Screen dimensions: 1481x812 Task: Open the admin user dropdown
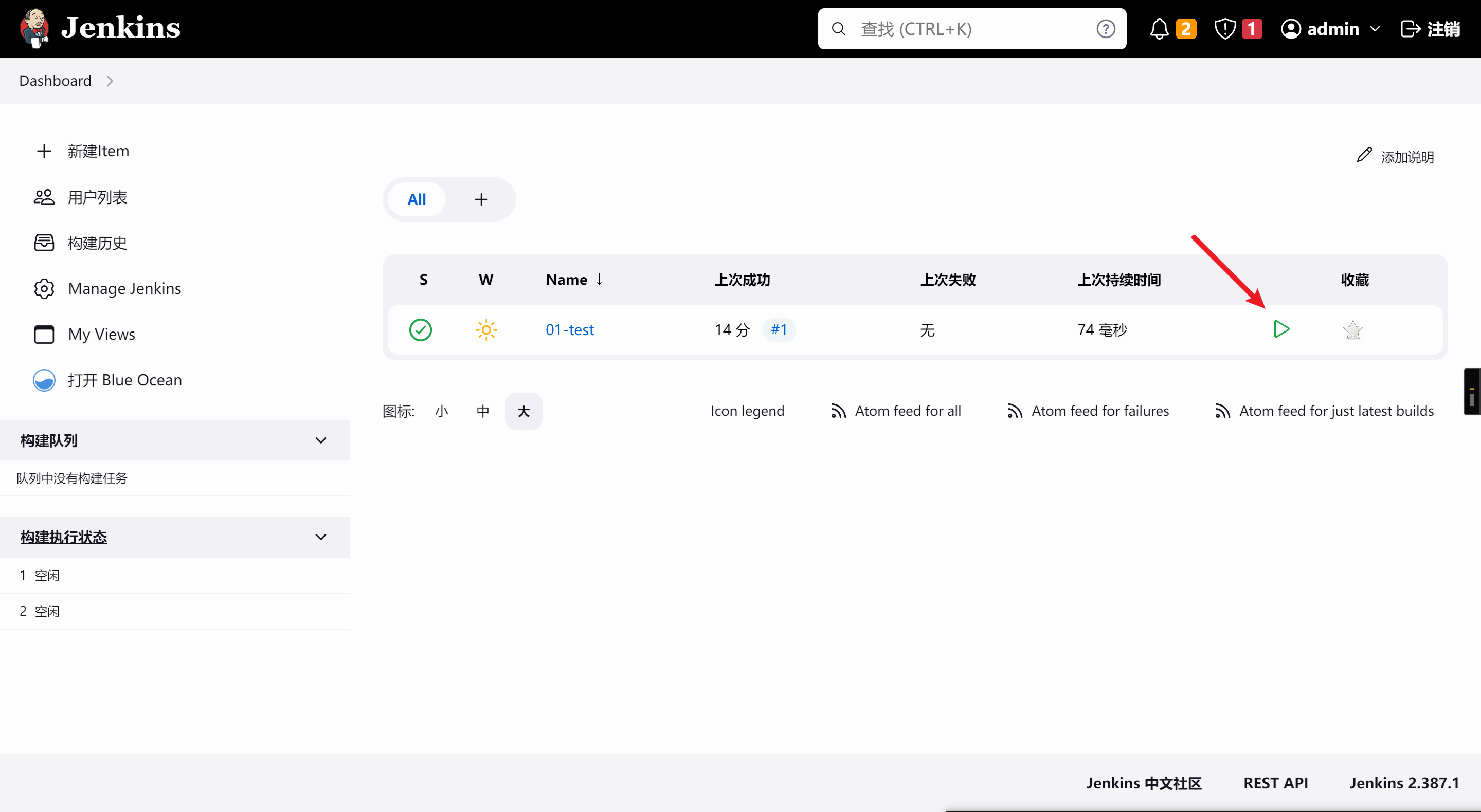pos(1330,29)
